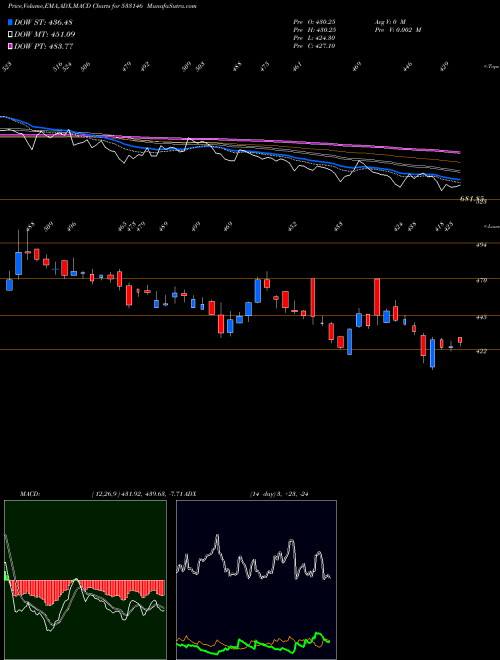500x660 pixels.
Task: Click the 445 price level label
Action: (481, 317)
